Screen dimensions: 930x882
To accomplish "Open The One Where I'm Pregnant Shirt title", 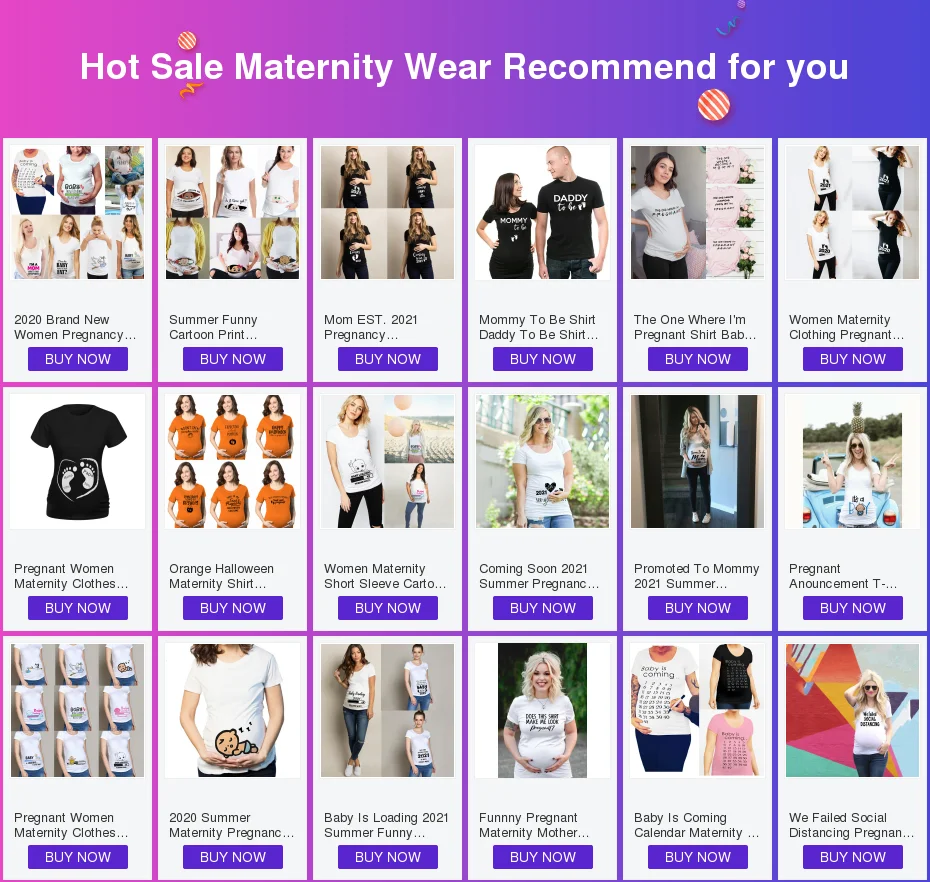I will coord(695,327).
